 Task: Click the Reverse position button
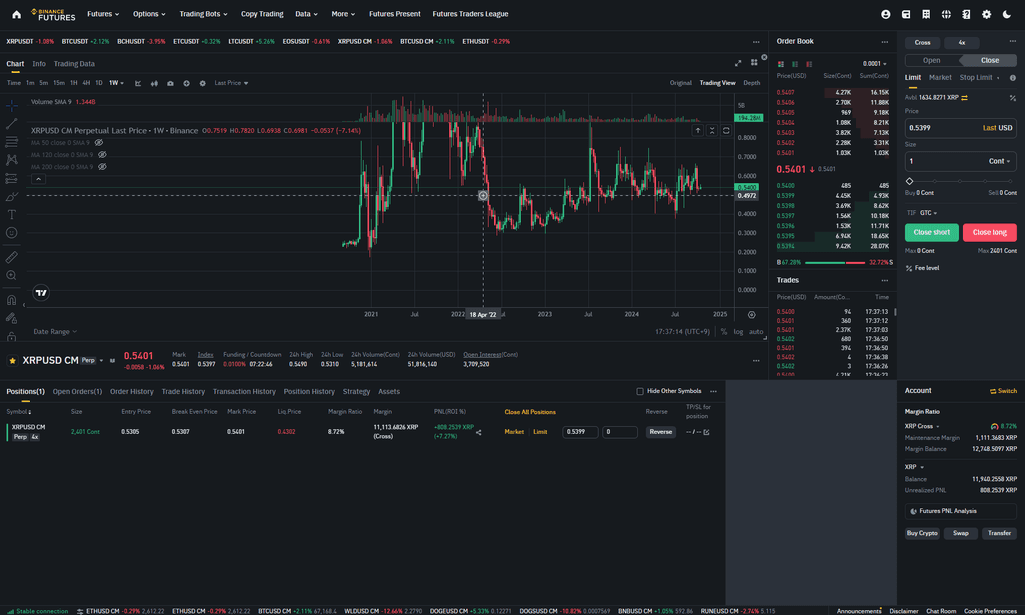tap(660, 432)
